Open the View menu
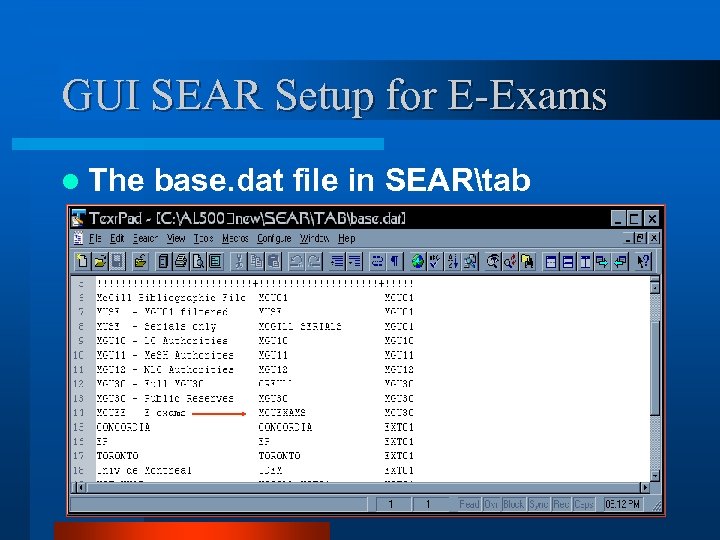 point(175,238)
